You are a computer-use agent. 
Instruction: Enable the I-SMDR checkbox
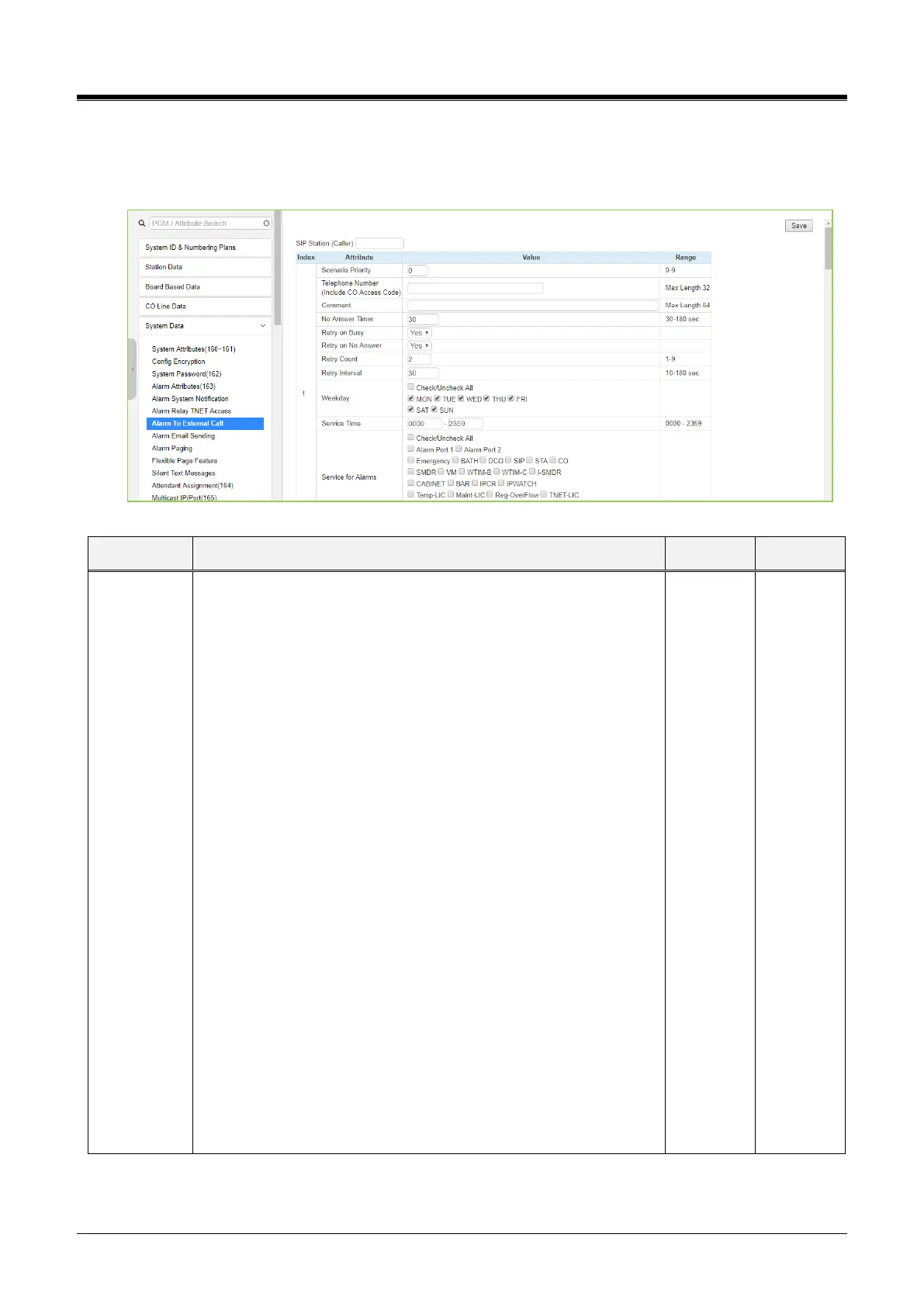pyautogui.click(x=532, y=472)
